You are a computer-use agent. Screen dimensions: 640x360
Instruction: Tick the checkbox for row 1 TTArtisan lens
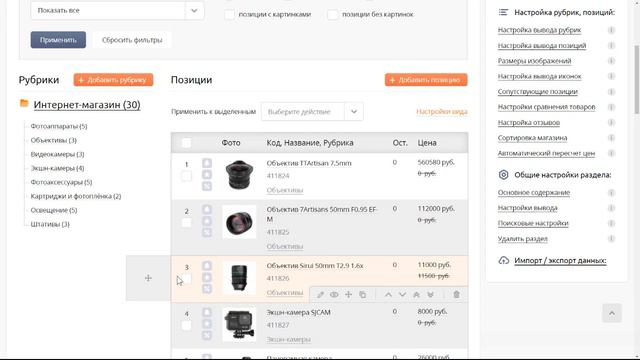[x=186, y=176]
